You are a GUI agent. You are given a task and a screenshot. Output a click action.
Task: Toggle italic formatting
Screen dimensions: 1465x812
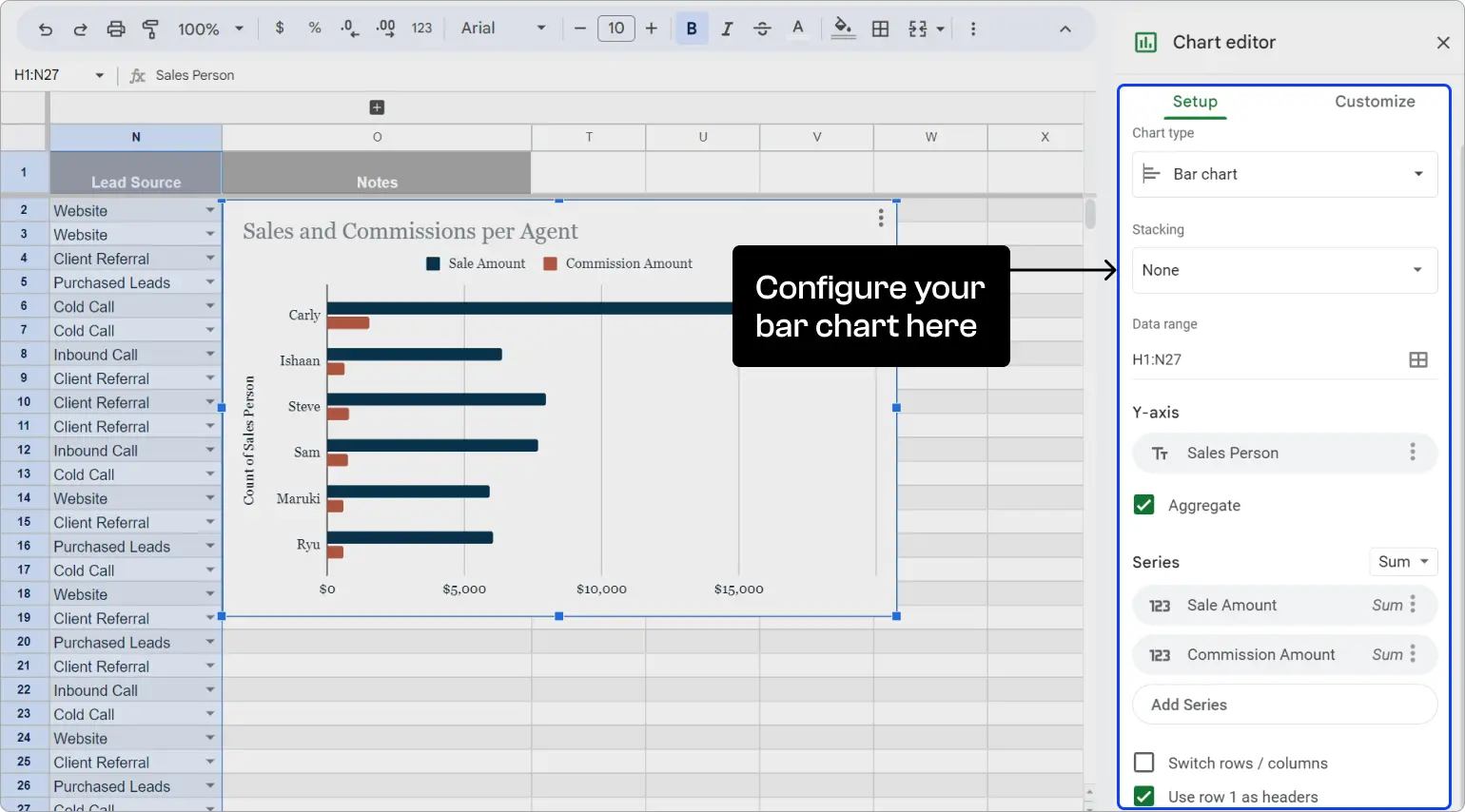[x=727, y=29]
